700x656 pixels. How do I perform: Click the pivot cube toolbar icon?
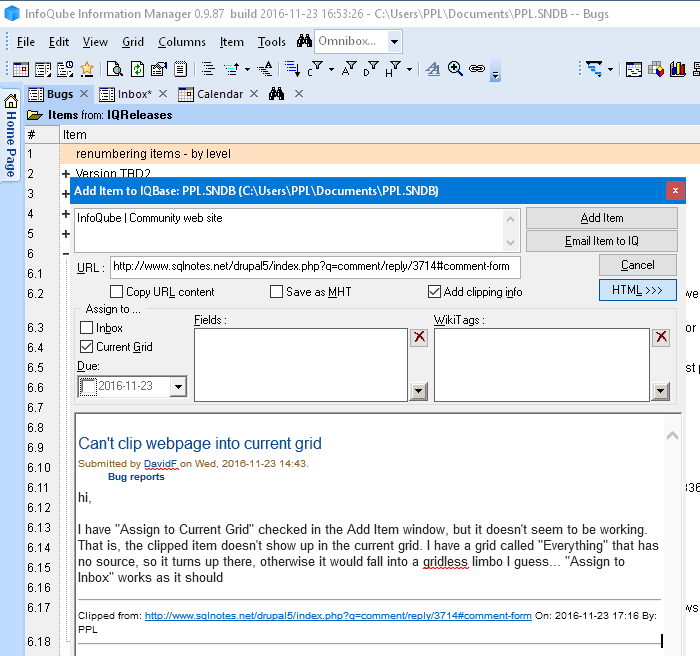coord(656,69)
